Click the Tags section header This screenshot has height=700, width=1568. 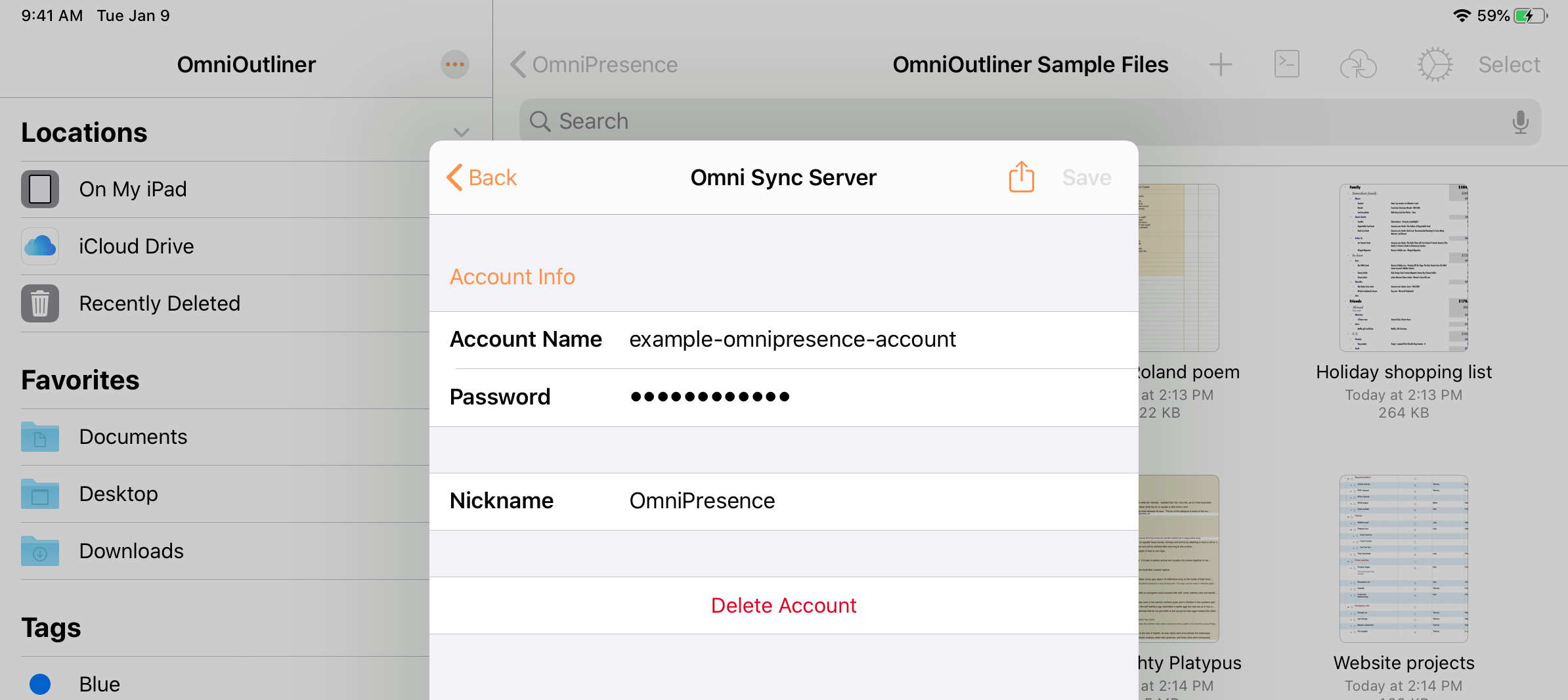[51, 628]
